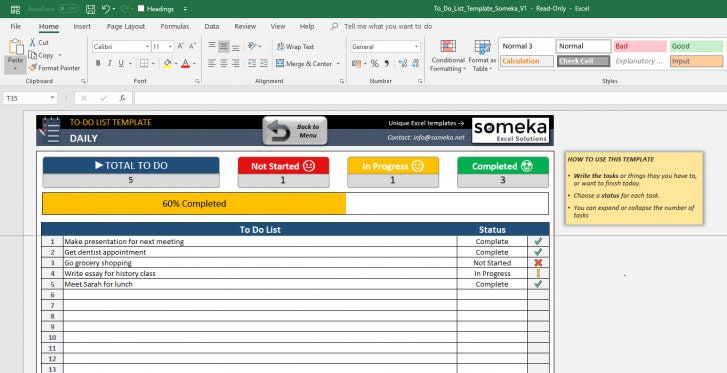Click the Increase Indent icon
Image resolution: width=727 pixels, height=373 pixels.
pyautogui.click(x=264, y=64)
